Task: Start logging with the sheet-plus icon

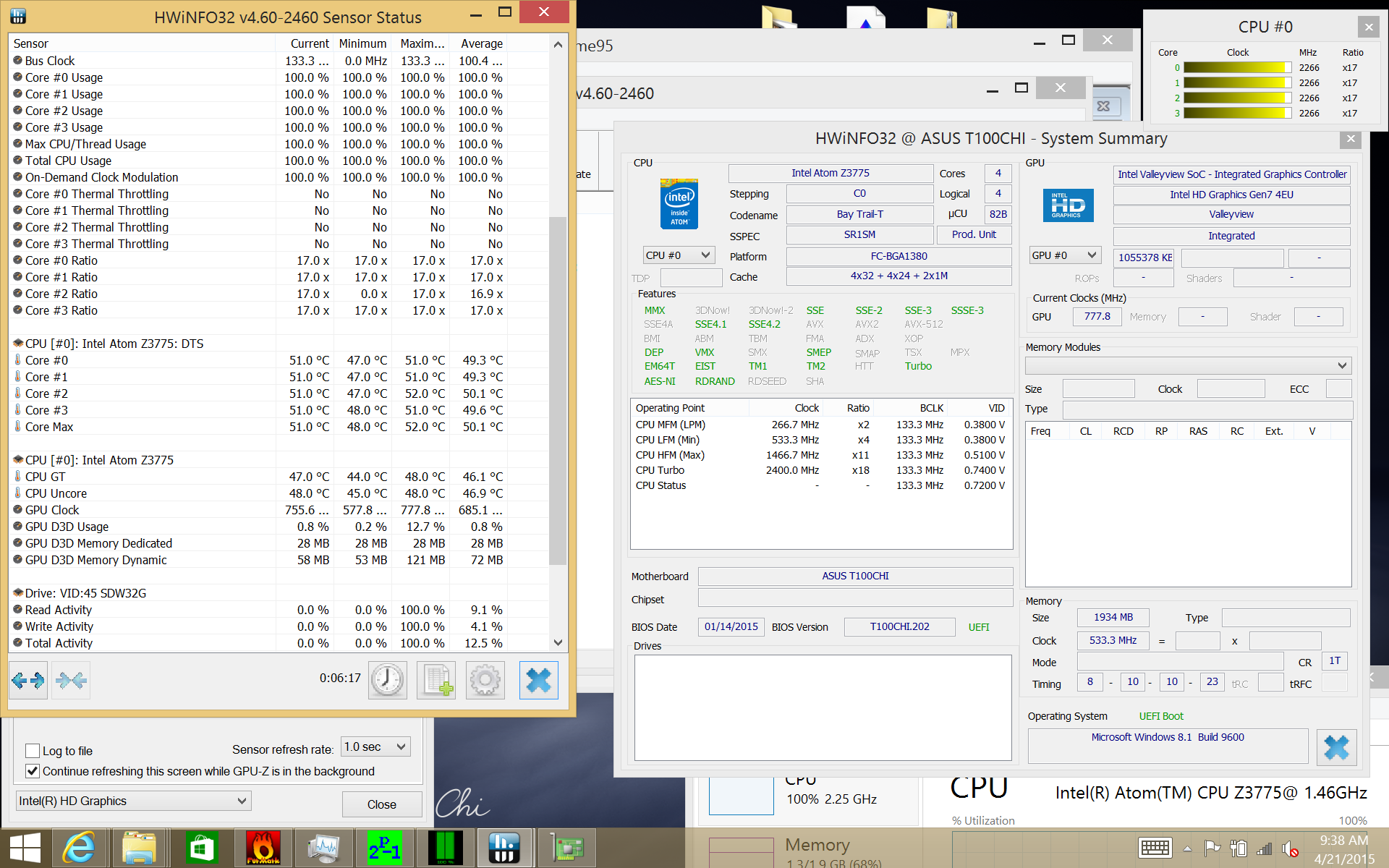Action: 436,680
